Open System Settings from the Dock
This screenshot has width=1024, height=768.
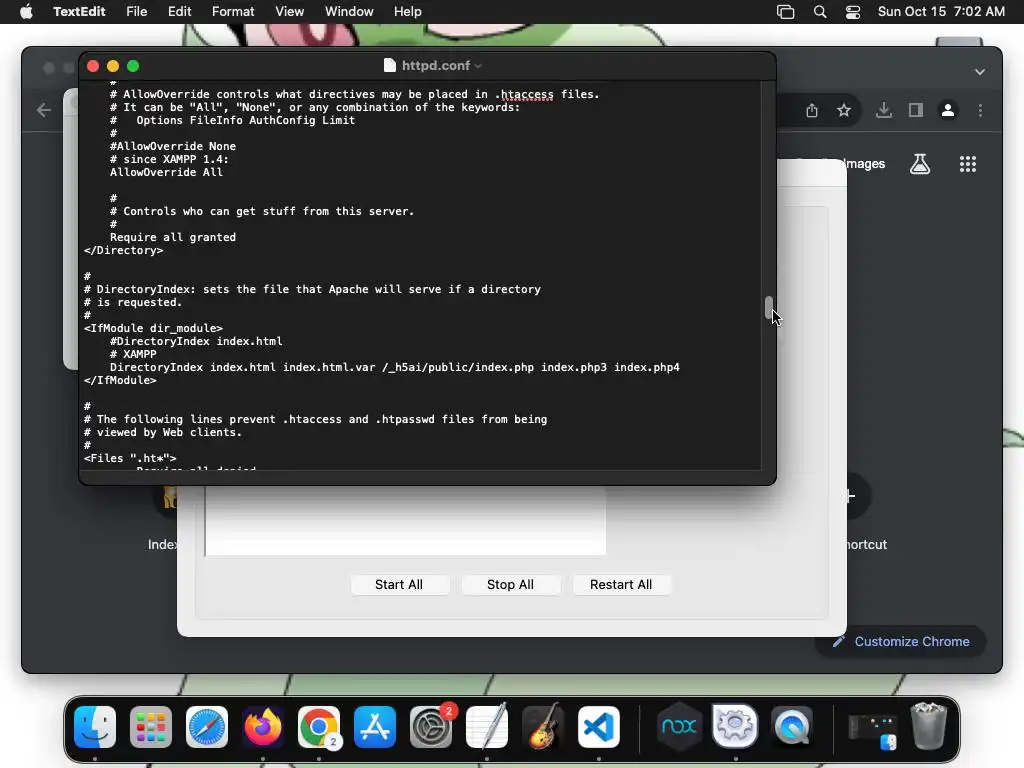(x=431, y=727)
